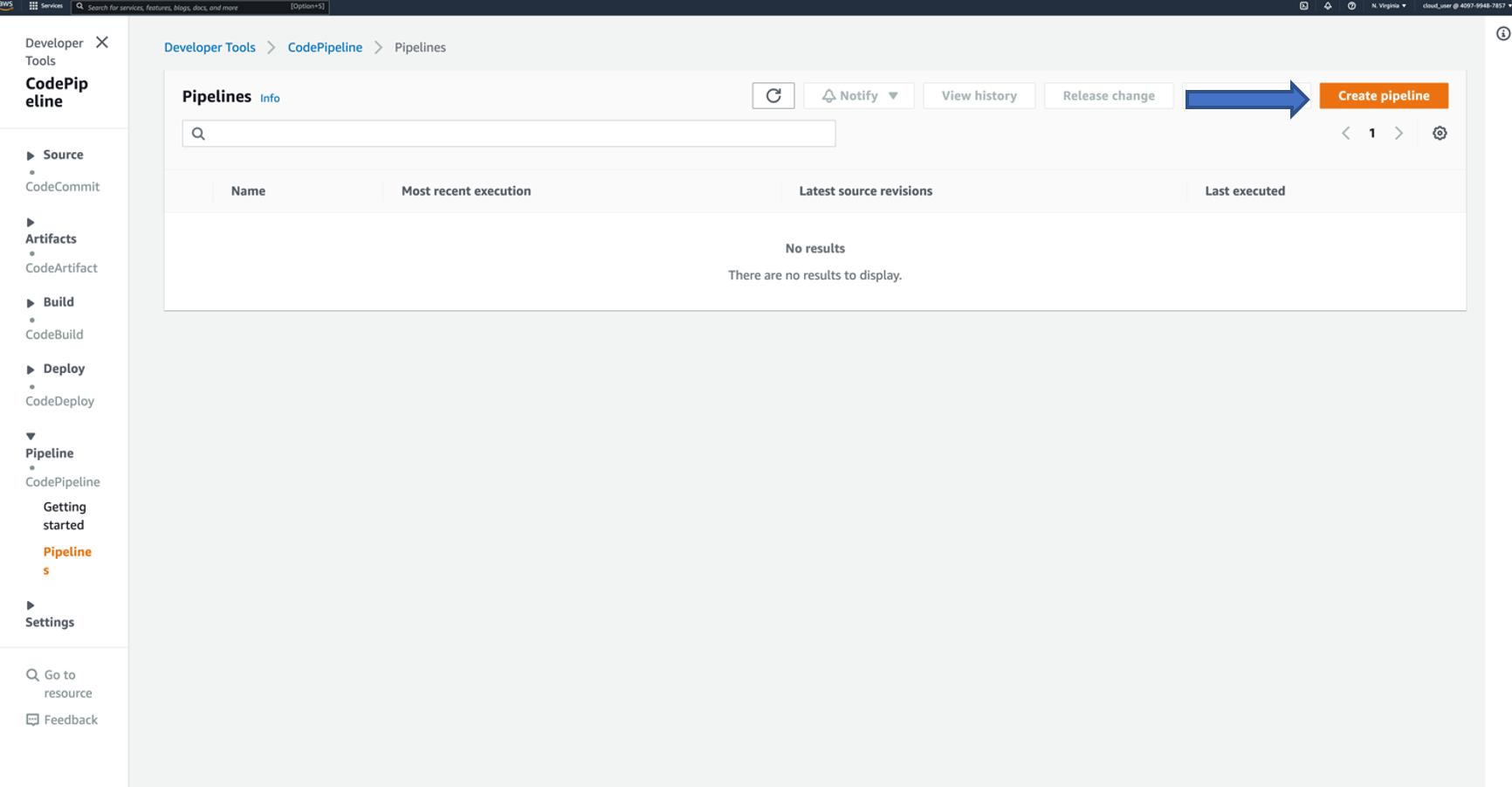Click the Create pipeline button
Viewport: 1512px width, 787px height.
(1383, 96)
